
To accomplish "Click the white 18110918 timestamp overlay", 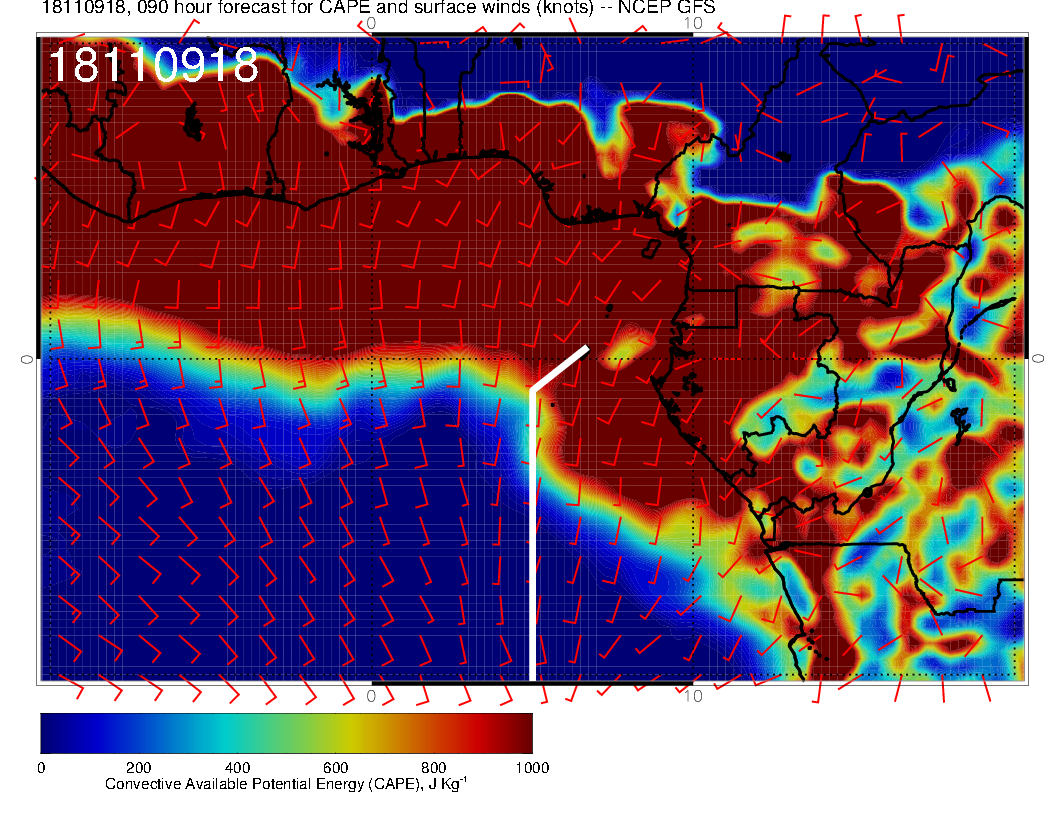I will click(153, 66).
